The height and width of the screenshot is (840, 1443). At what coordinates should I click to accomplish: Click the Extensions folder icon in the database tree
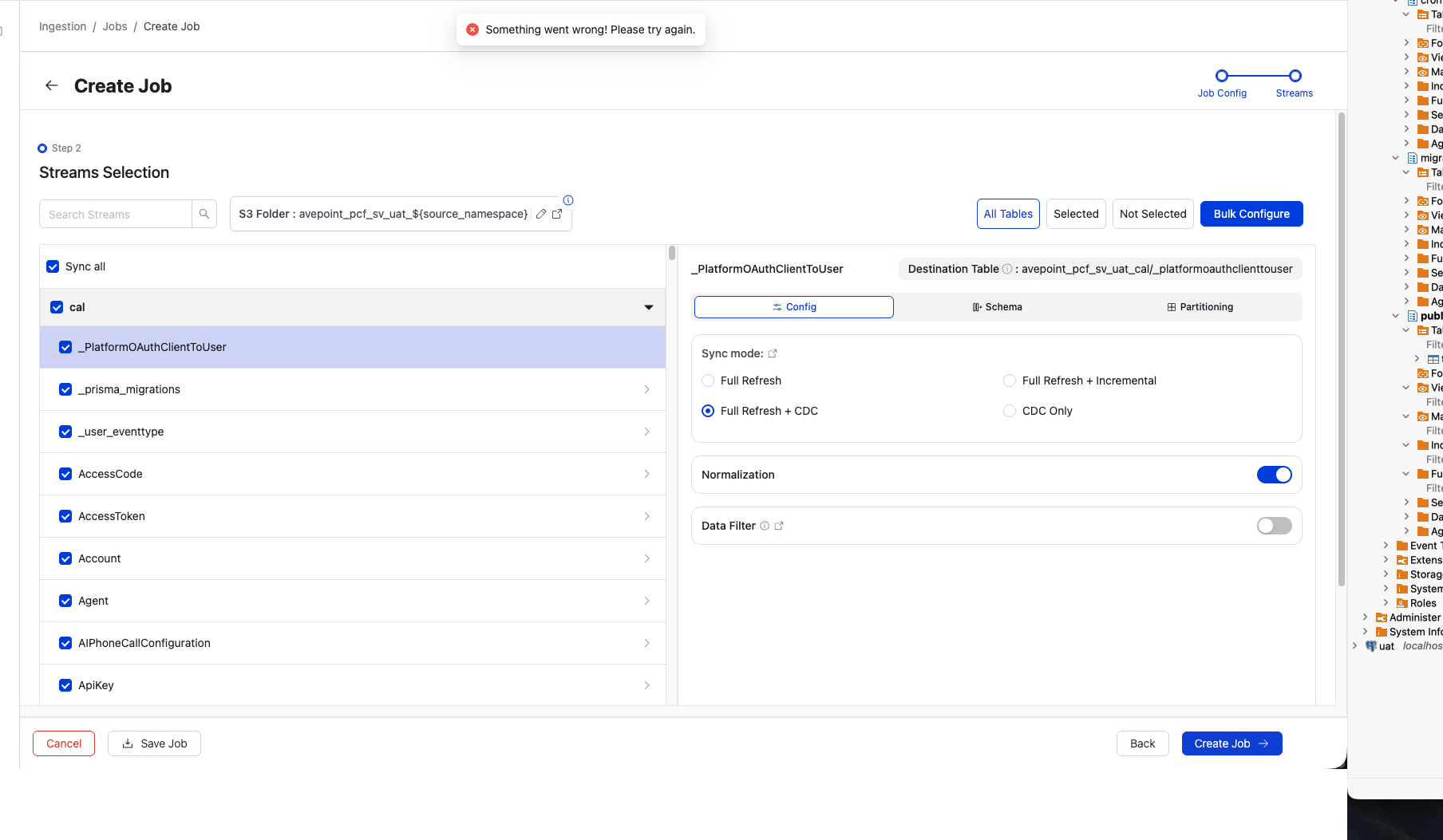point(1402,560)
